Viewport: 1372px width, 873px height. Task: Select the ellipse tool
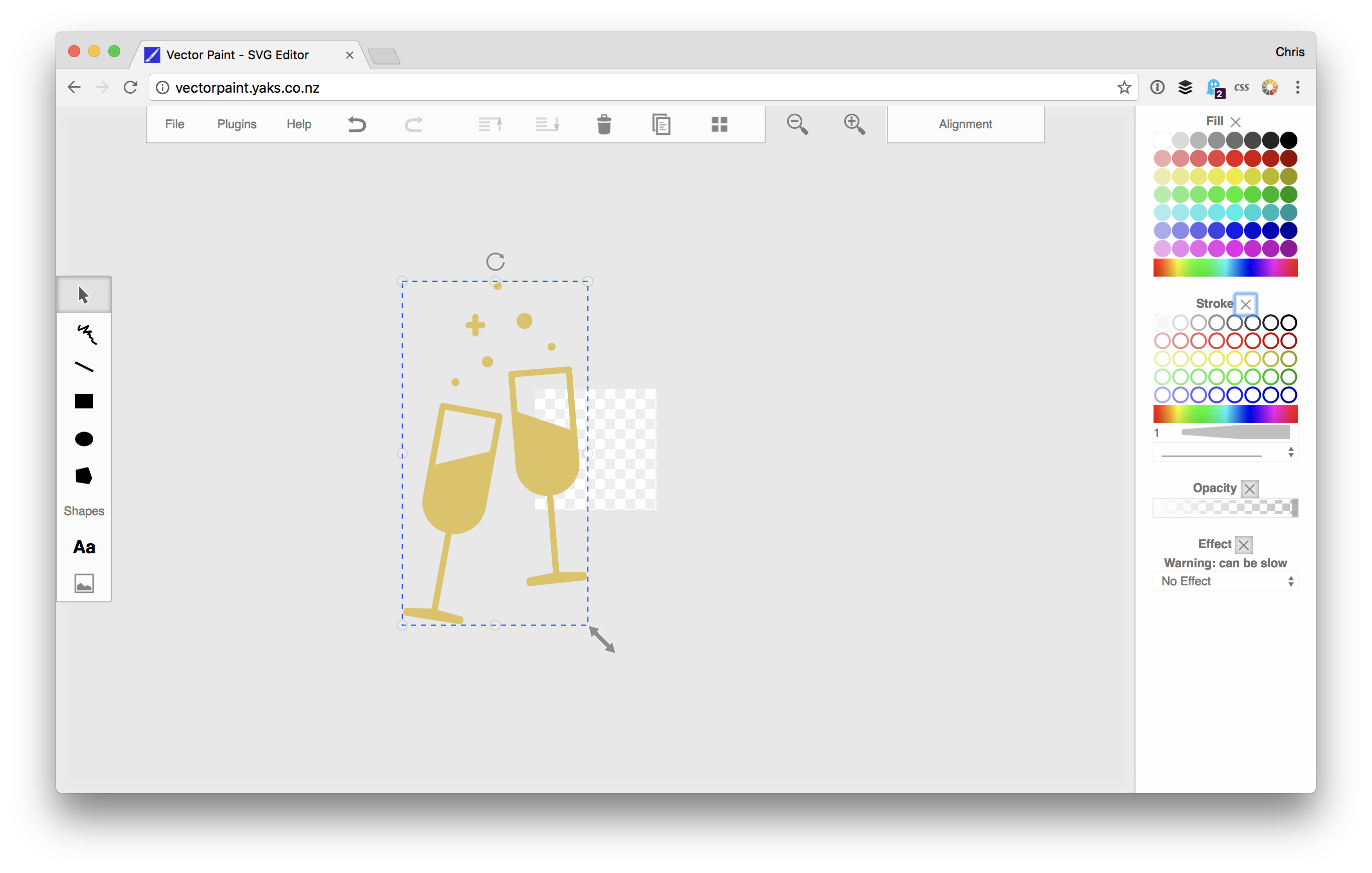84,439
